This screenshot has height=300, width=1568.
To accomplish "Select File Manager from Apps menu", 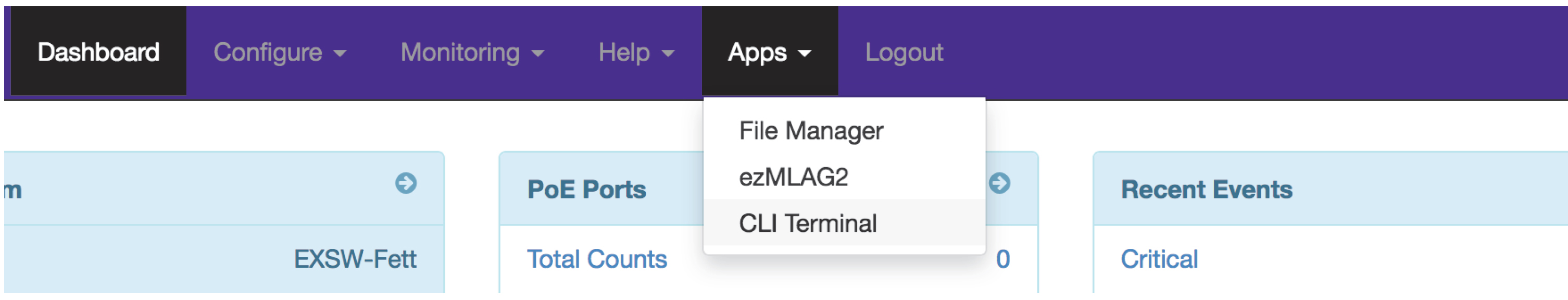I will click(844, 130).
